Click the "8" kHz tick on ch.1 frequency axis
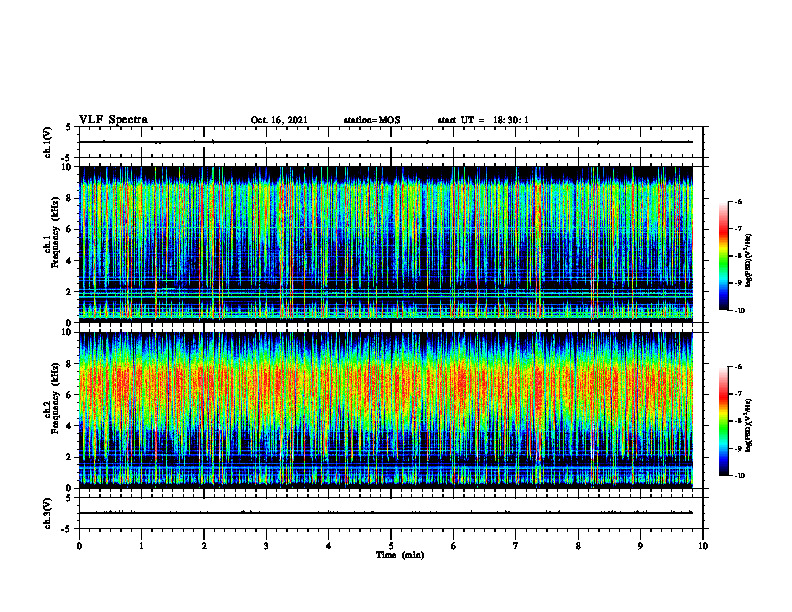The image size is (792, 612). coord(70,198)
